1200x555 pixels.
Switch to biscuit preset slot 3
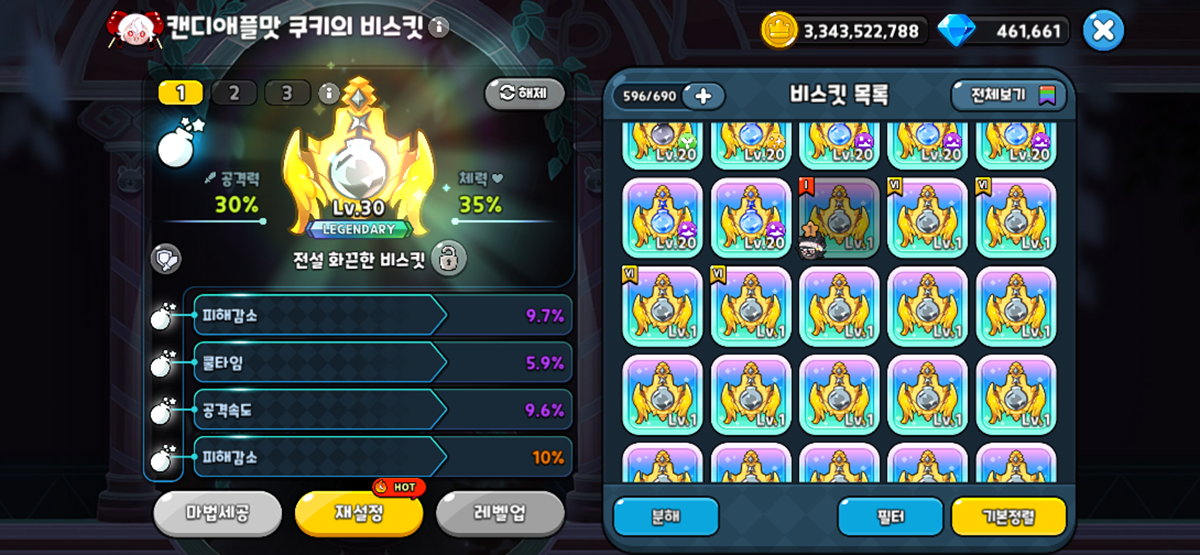tap(288, 93)
